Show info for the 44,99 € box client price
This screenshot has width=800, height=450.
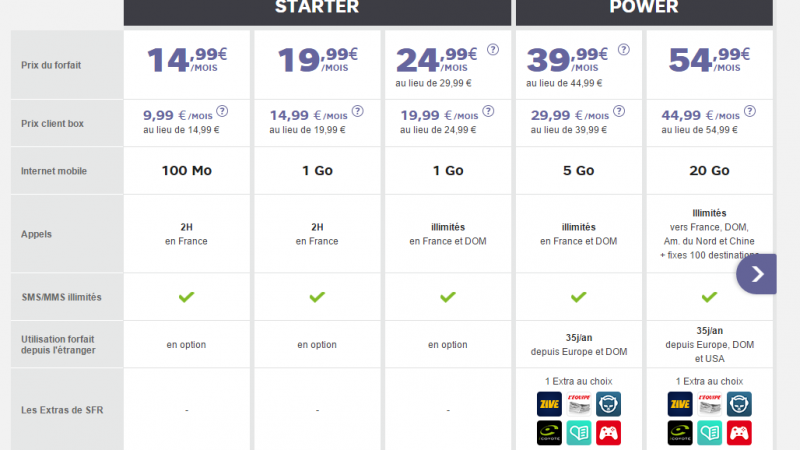click(745, 112)
